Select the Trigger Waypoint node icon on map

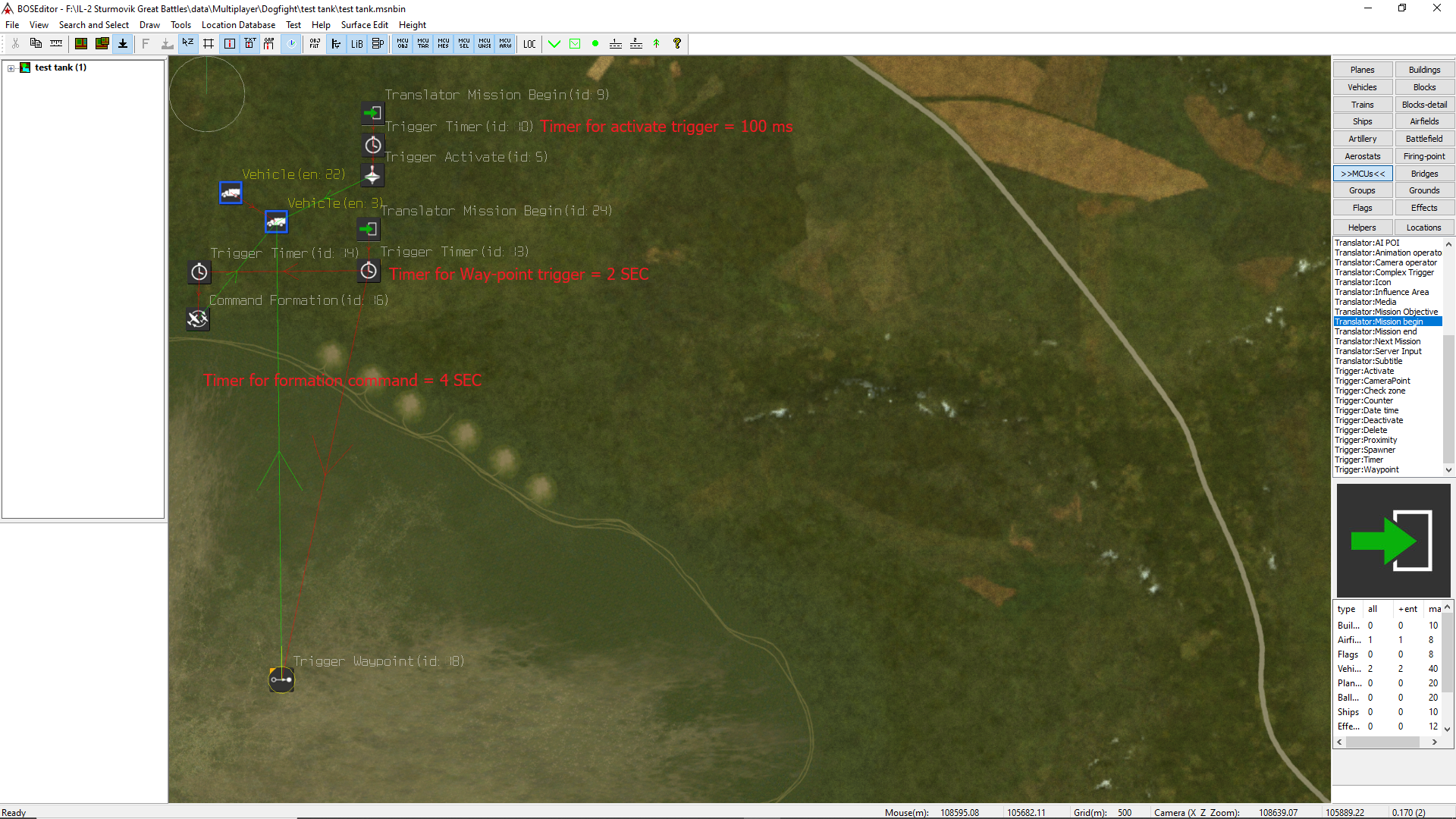tap(281, 679)
